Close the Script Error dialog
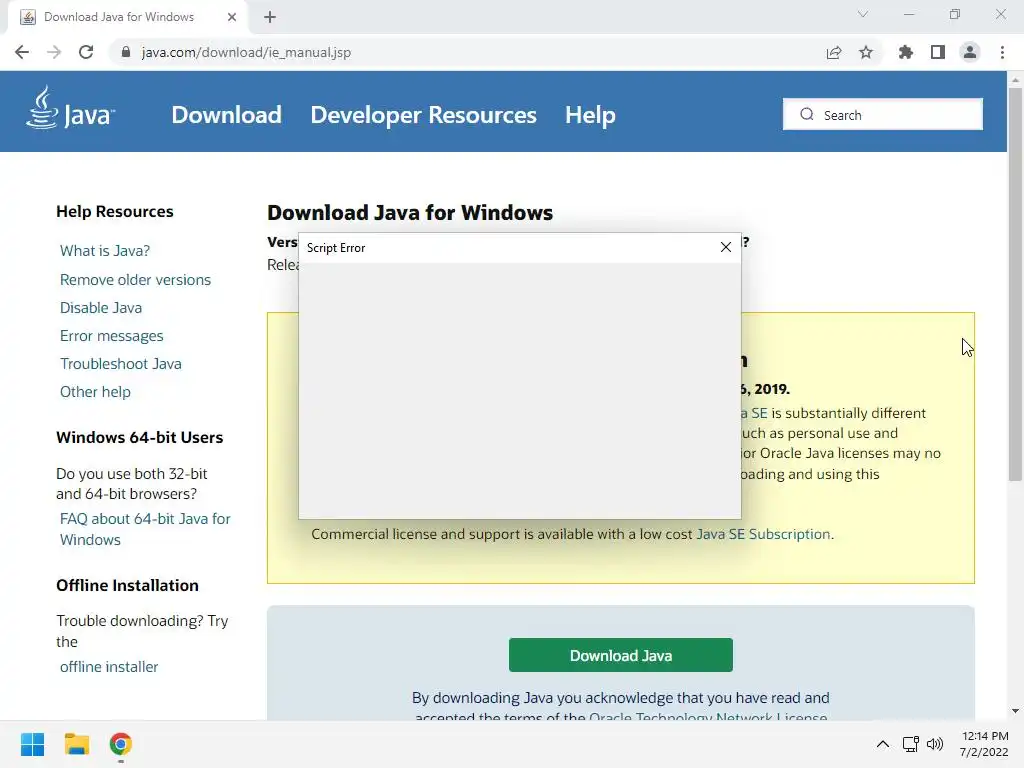 pos(726,247)
